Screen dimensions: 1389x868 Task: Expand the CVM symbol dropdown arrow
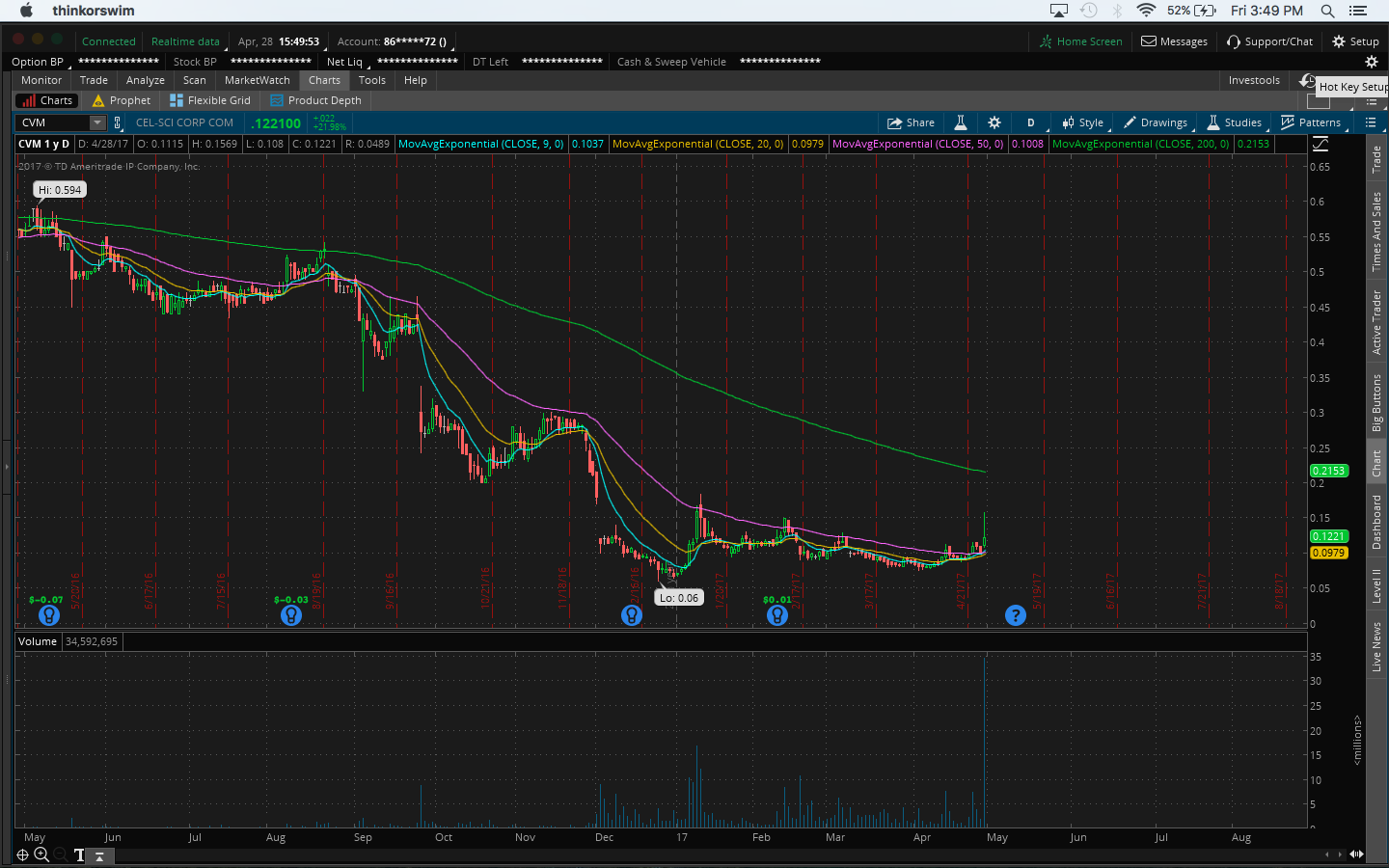point(97,122)
